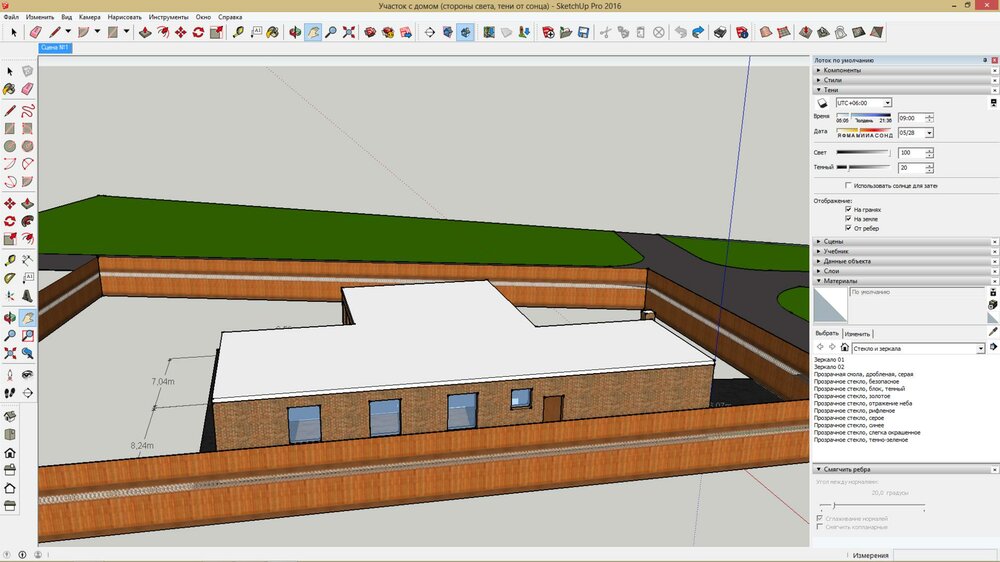This screenshot has width=1000, height=562.
Task: Open the 'Сцена №1' scene tab
Action: [x=54, y=47]
